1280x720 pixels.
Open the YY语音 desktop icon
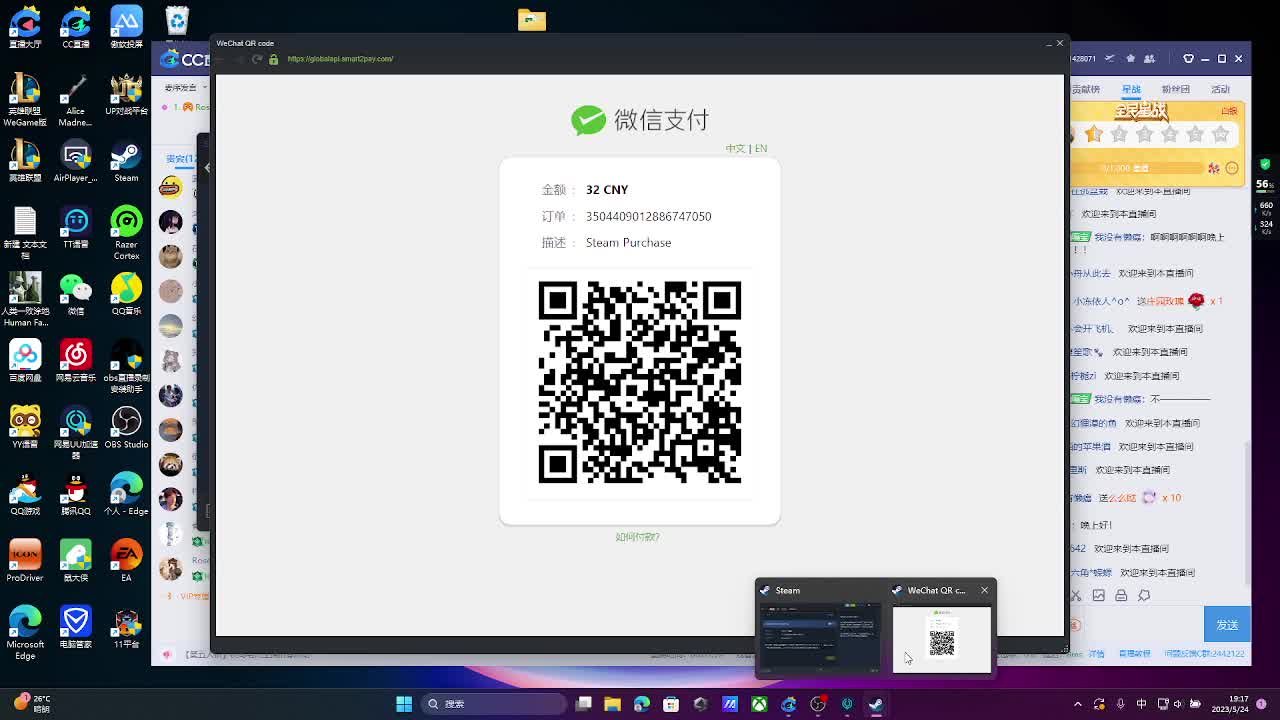(25, 429)
